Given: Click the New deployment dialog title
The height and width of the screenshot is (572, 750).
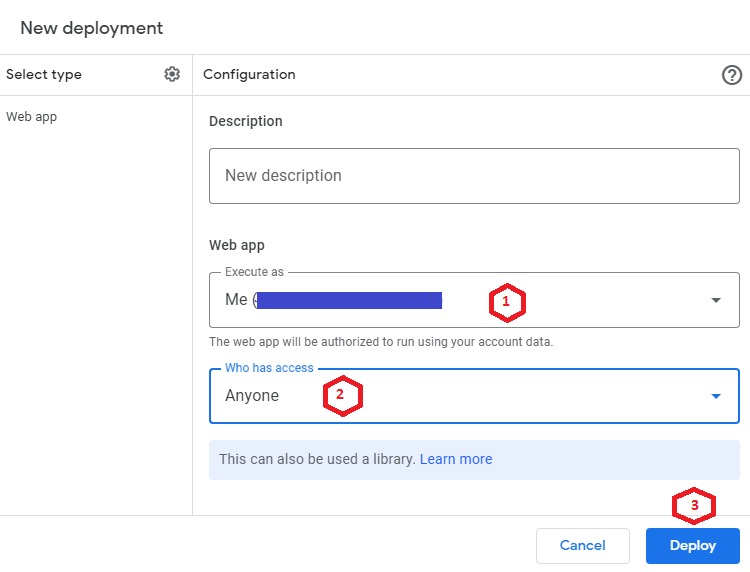Looking at the screenshot, I should [x=92, y=28].
